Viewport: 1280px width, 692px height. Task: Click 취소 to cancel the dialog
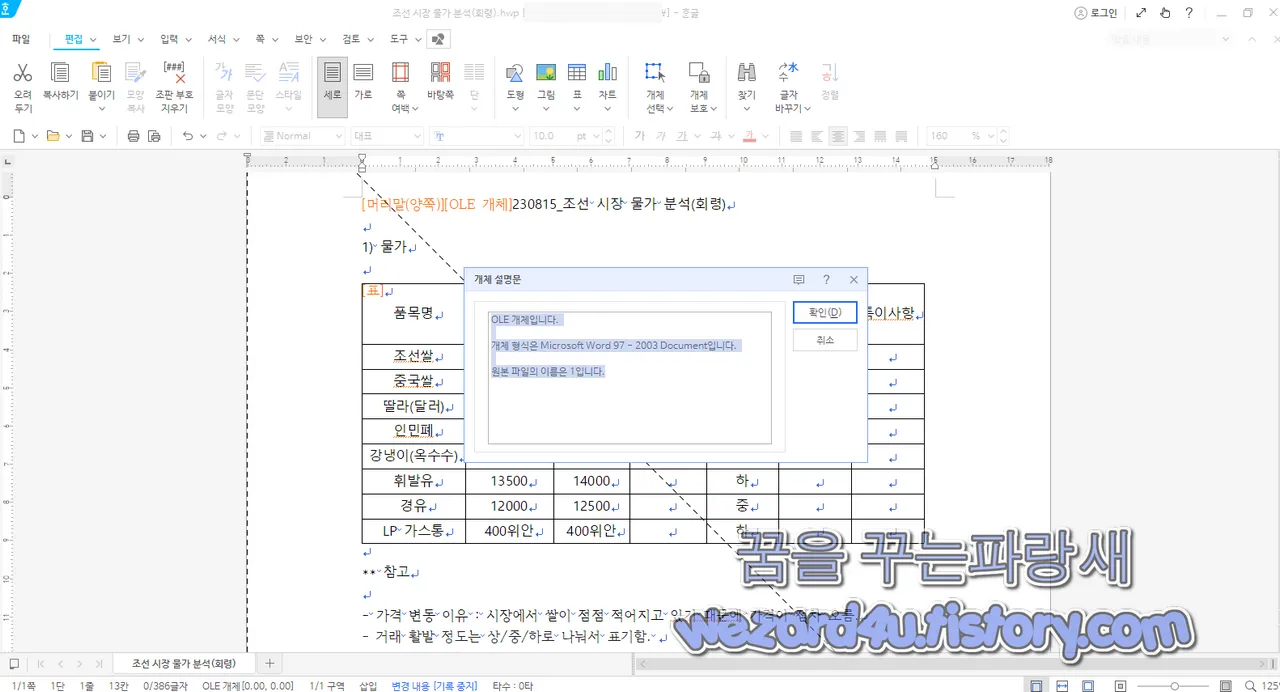click(825, 340)
